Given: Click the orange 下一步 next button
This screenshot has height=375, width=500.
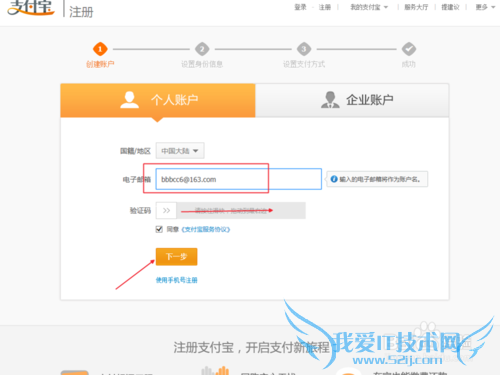Looking at the screenshot, I should (x=176, y=256).
